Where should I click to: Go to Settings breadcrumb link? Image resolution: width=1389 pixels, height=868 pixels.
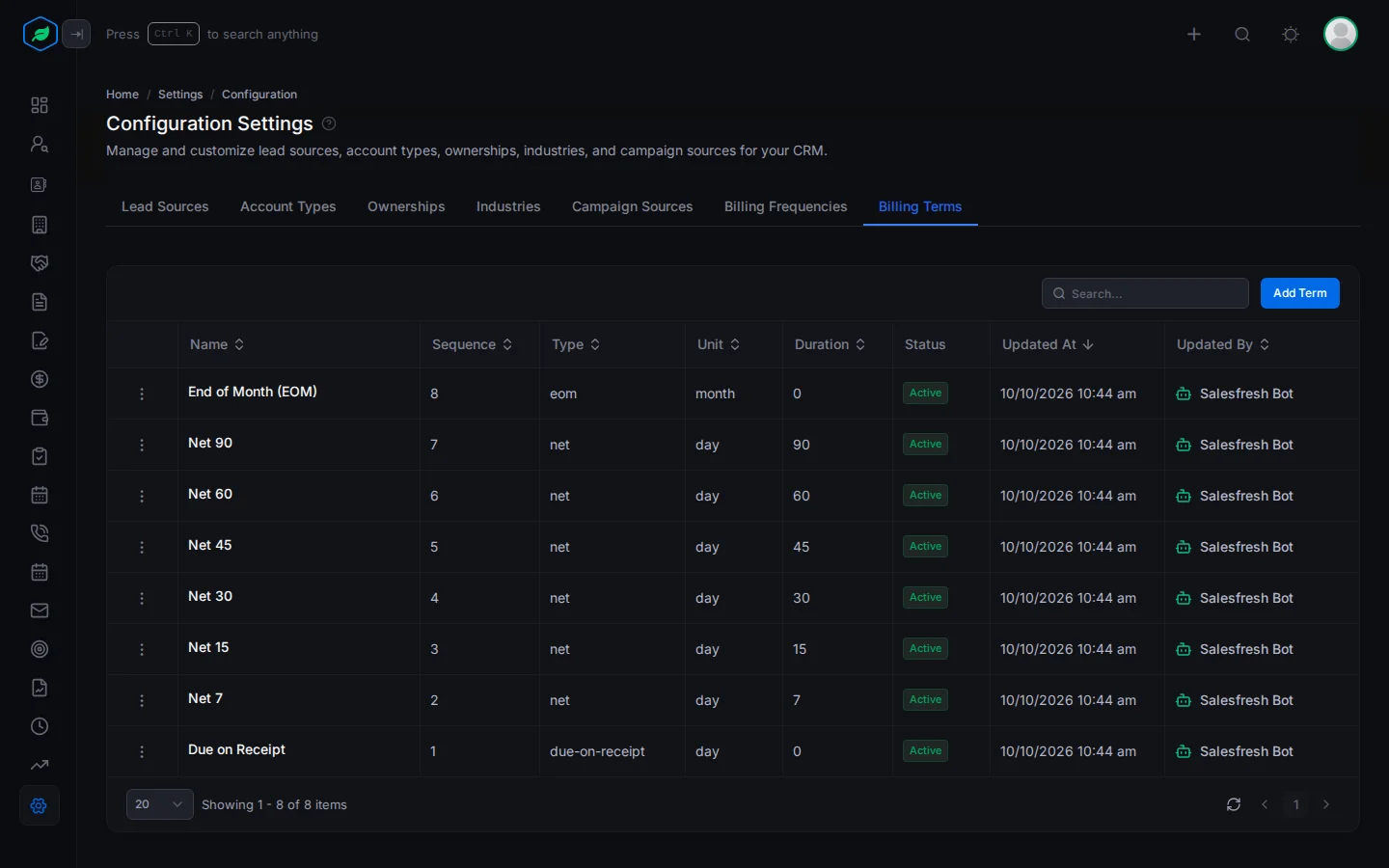tap(180, 95)
